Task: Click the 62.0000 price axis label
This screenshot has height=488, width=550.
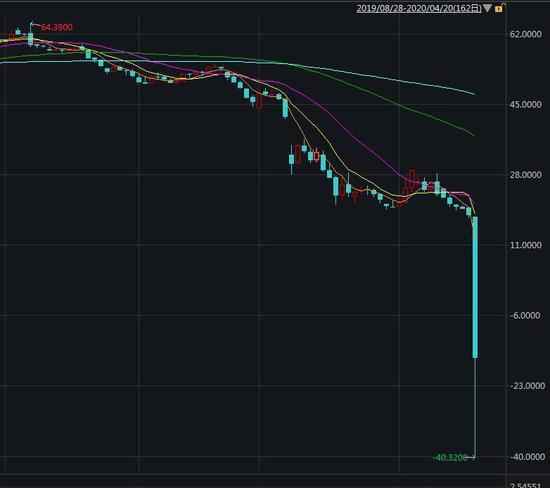Action: pos(525,34)
